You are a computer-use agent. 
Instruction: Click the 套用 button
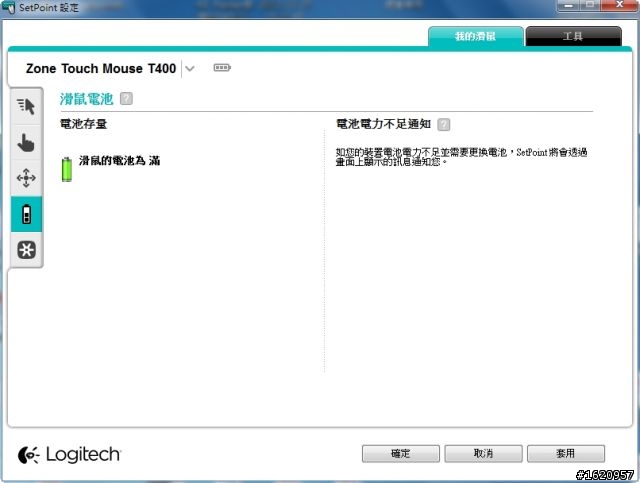coord(566,454)
